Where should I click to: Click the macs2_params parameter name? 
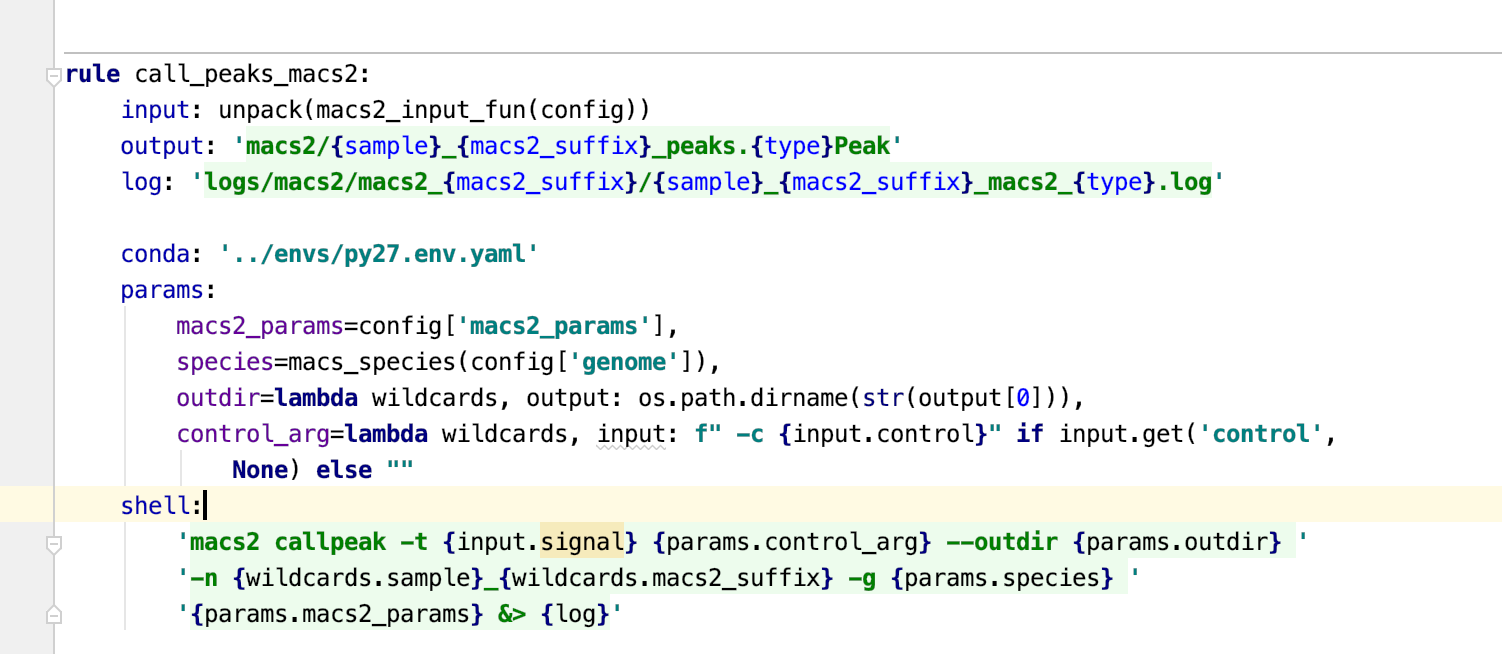click(260, 326)
